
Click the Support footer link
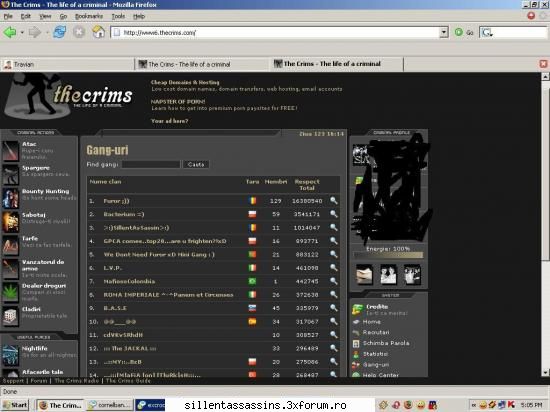tap(13, 381)
